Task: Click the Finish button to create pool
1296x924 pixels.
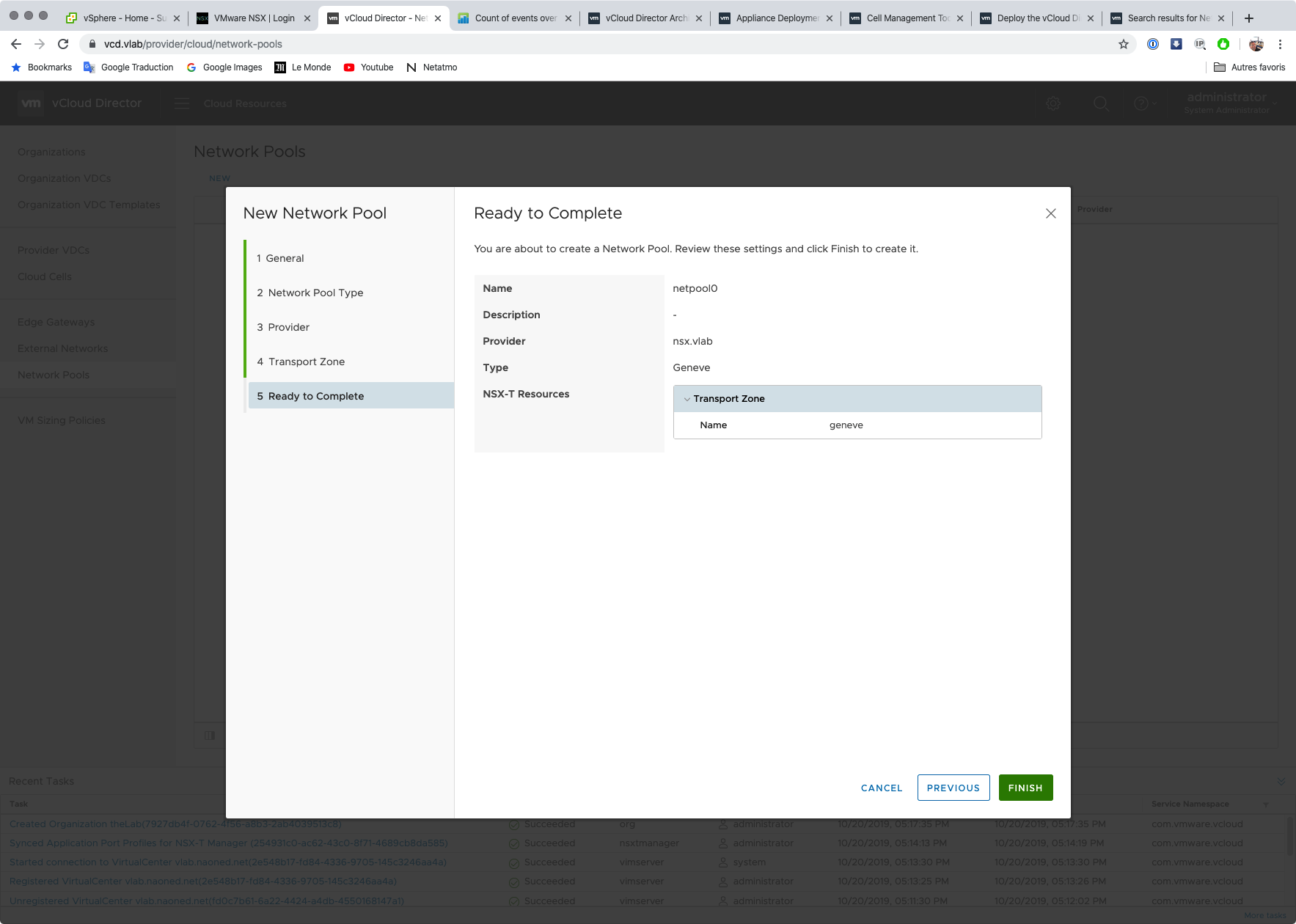Action: point(1025,788)
